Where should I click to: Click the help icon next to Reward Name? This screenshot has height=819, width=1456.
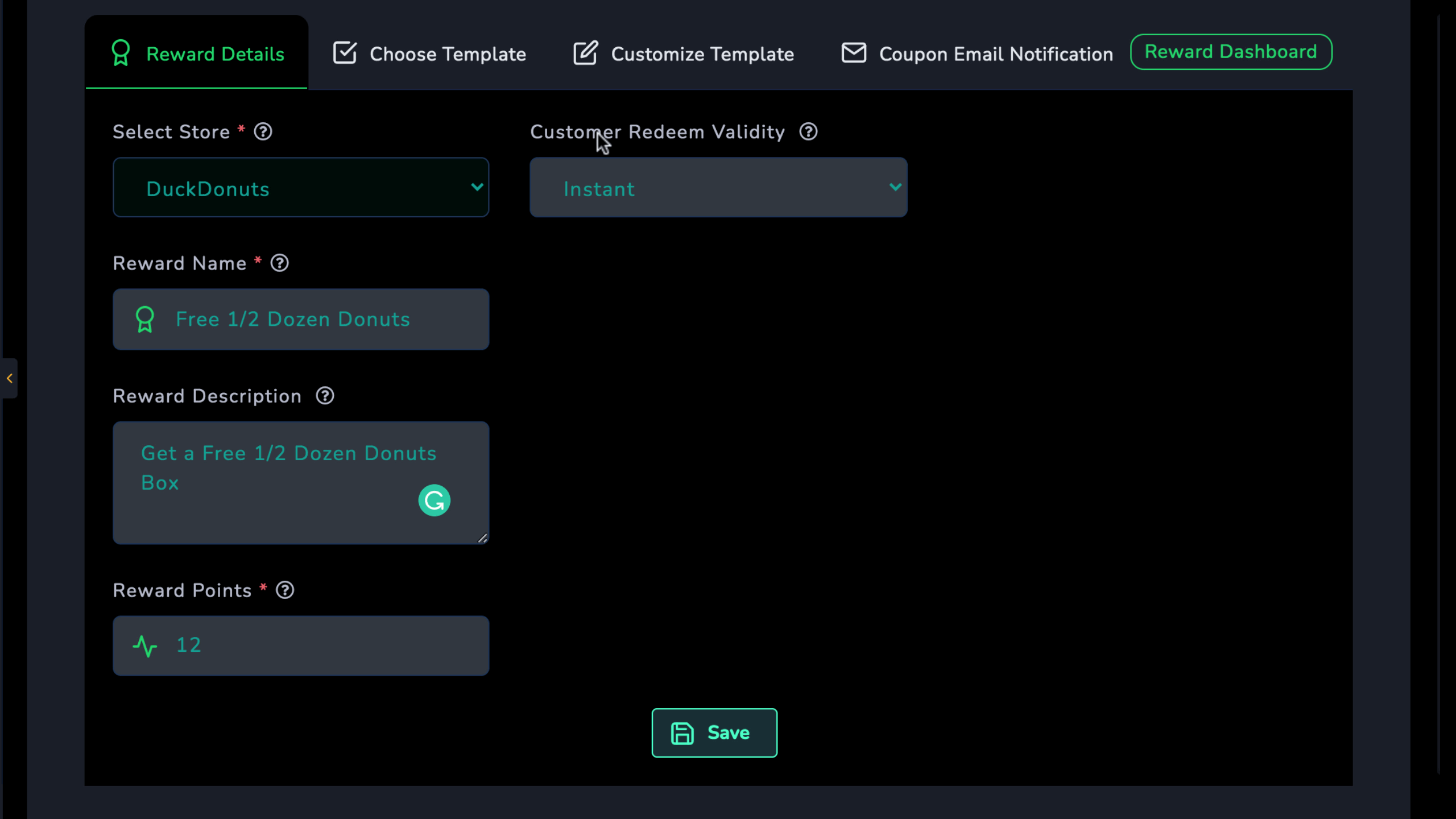[x=279, y=263]
